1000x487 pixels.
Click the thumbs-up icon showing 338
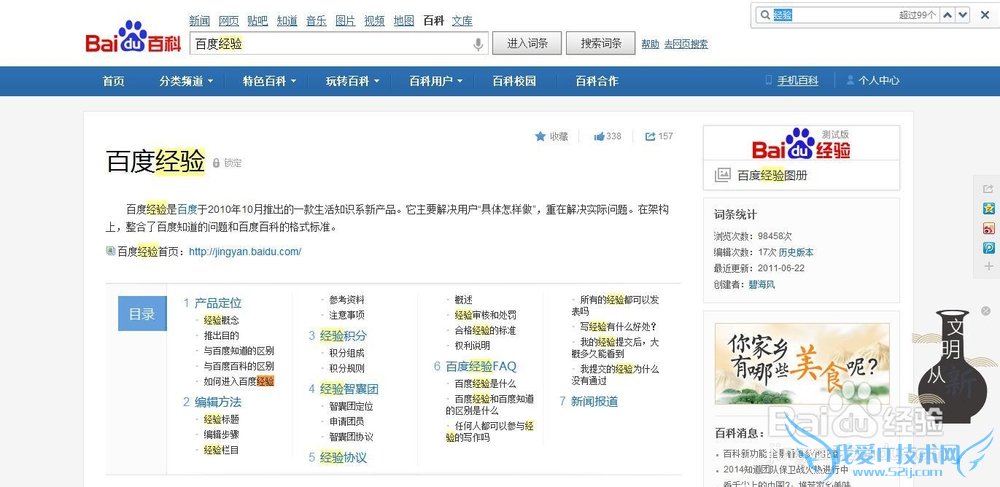pos(599,136)
